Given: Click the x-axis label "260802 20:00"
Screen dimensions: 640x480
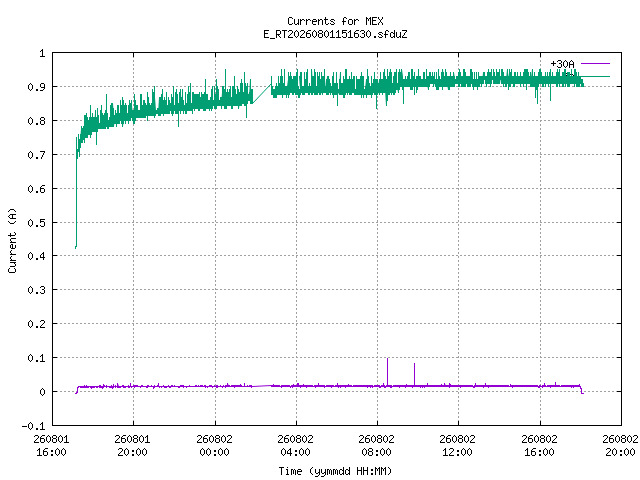Looking at the screenshot, I should click(620, 446).
